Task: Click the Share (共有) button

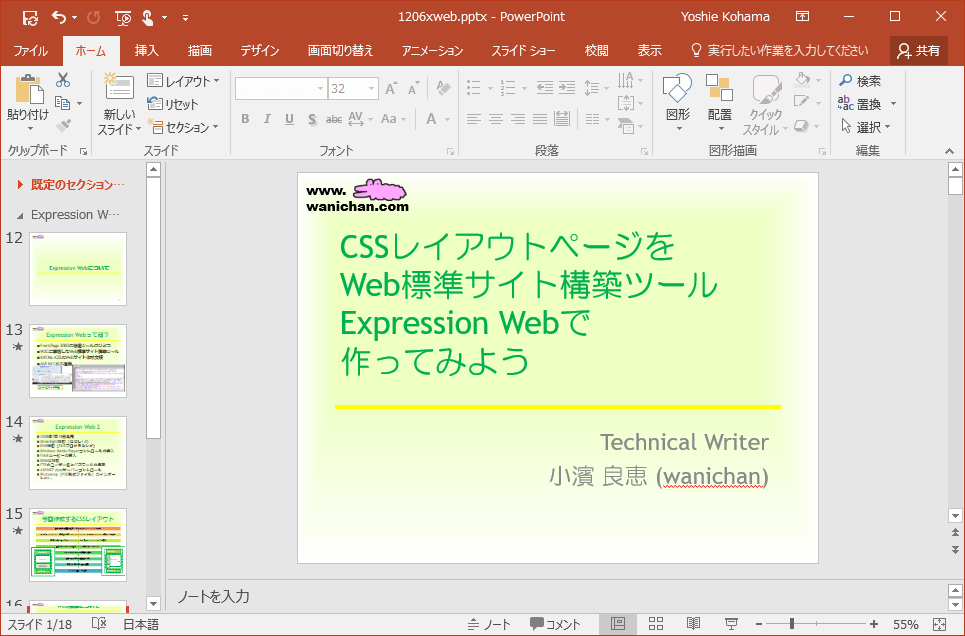Action: (x=919, y=50)
